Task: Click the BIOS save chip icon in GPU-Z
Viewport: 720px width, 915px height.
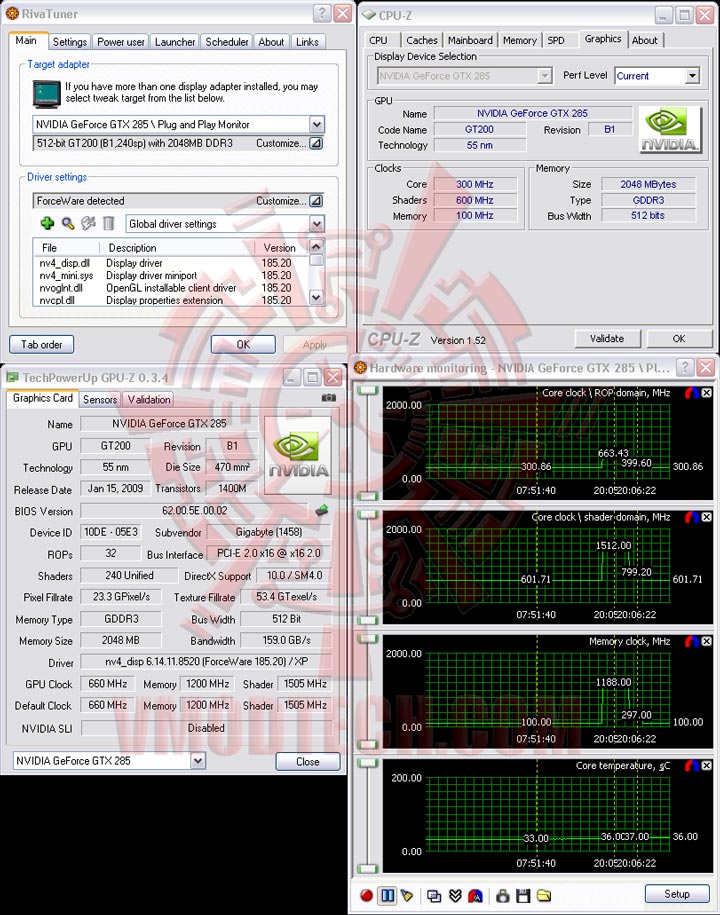Action: (321, 511)
